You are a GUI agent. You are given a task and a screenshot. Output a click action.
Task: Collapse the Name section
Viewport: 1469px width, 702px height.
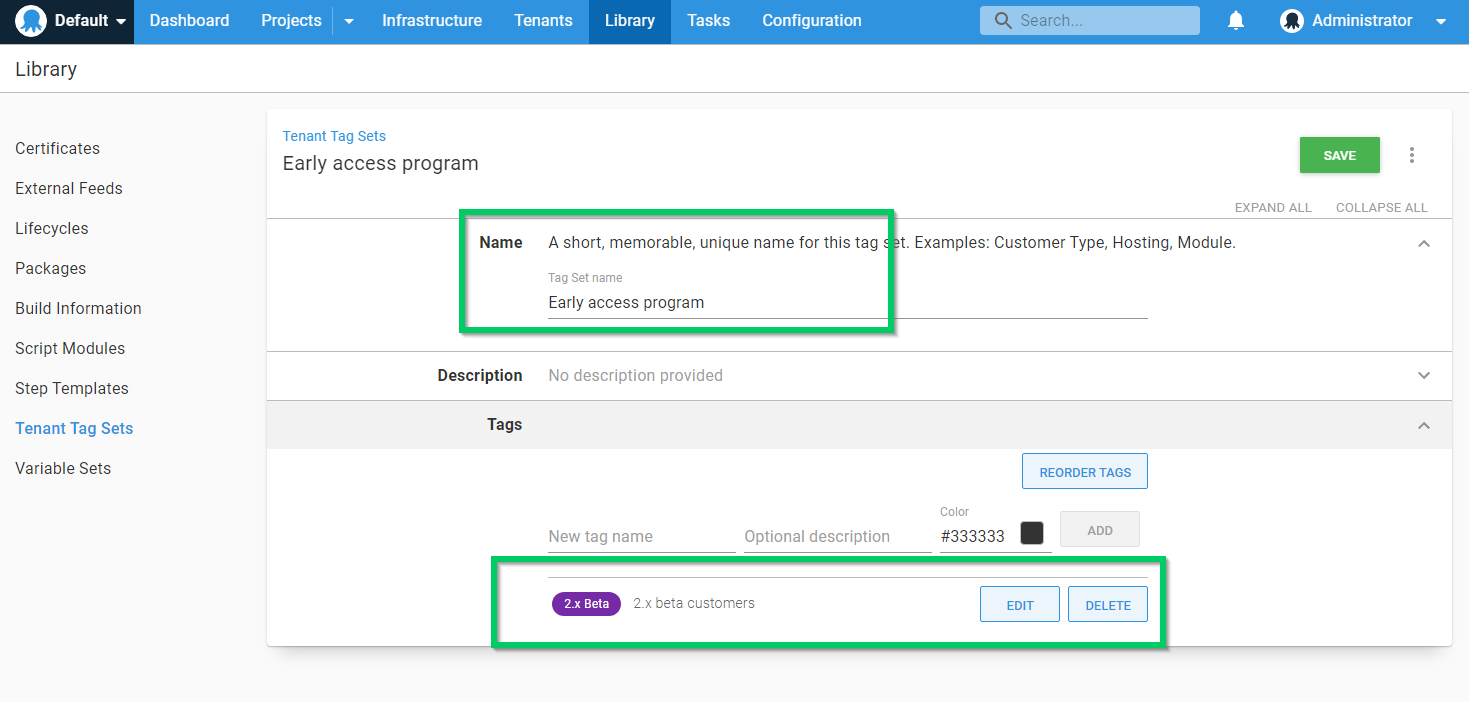tap(1424, 244)
